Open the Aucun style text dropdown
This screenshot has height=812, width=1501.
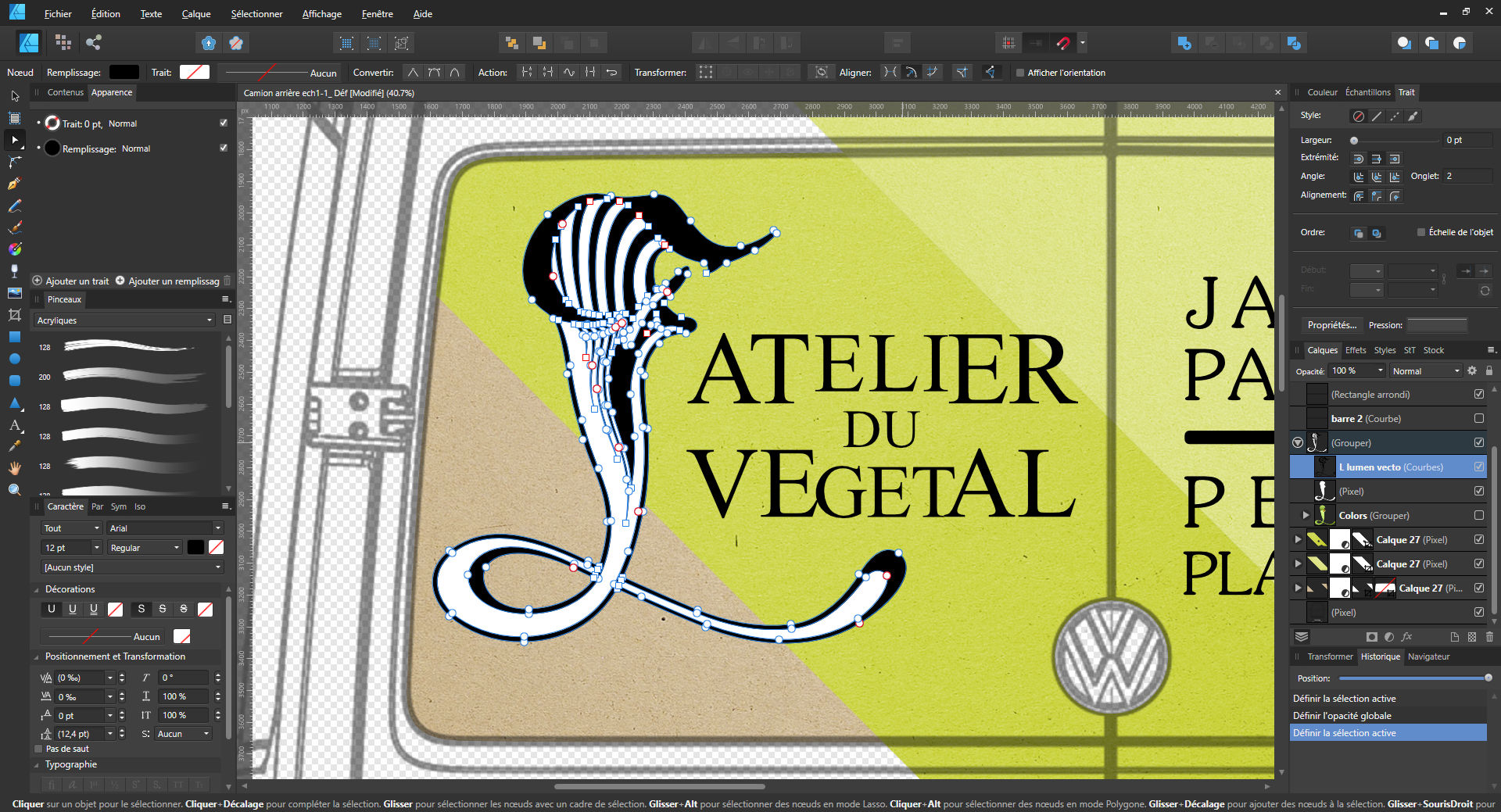pyautogui.click(x=132, y=567)
